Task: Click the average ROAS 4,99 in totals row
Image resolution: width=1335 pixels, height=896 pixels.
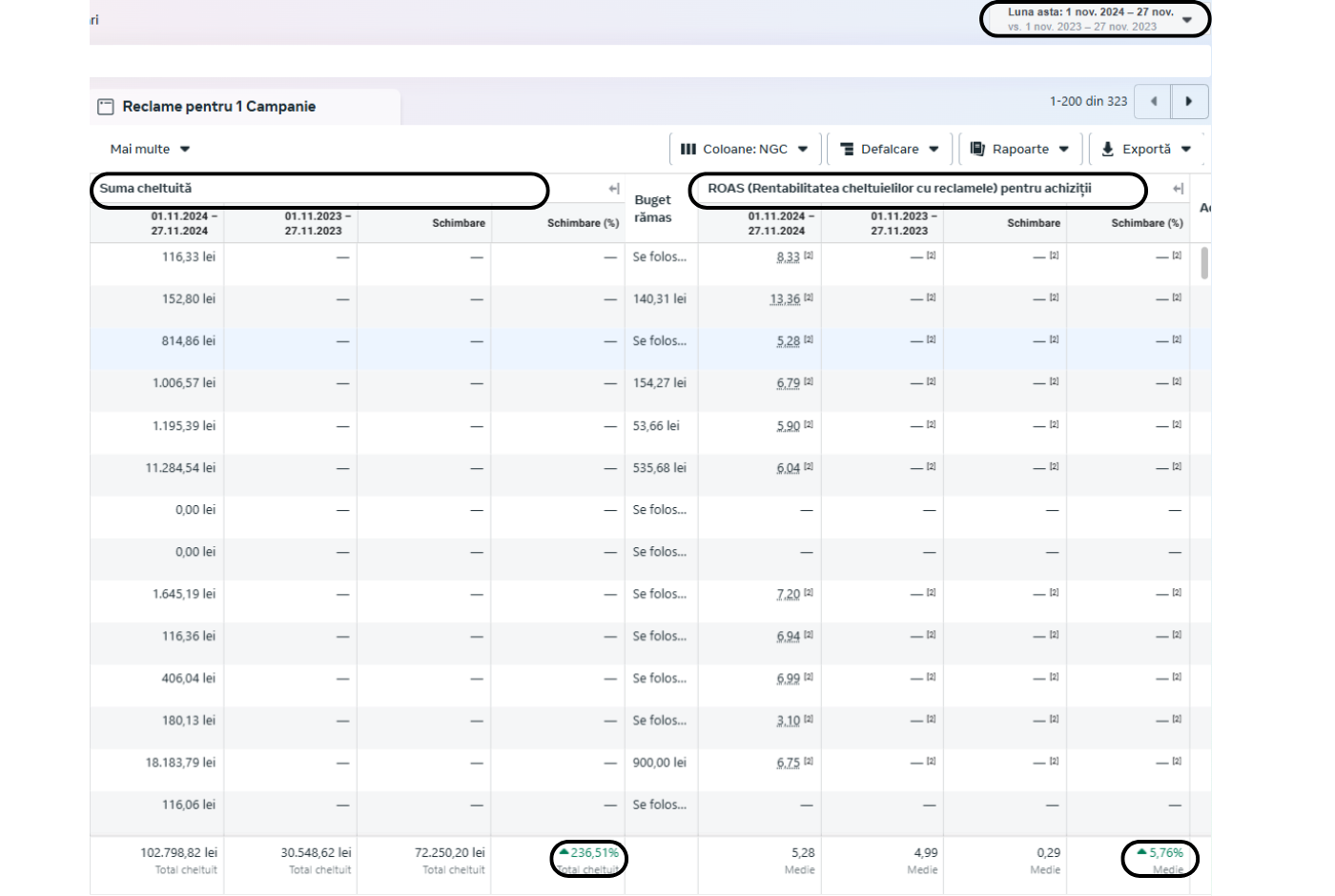Action: point(926,853)
